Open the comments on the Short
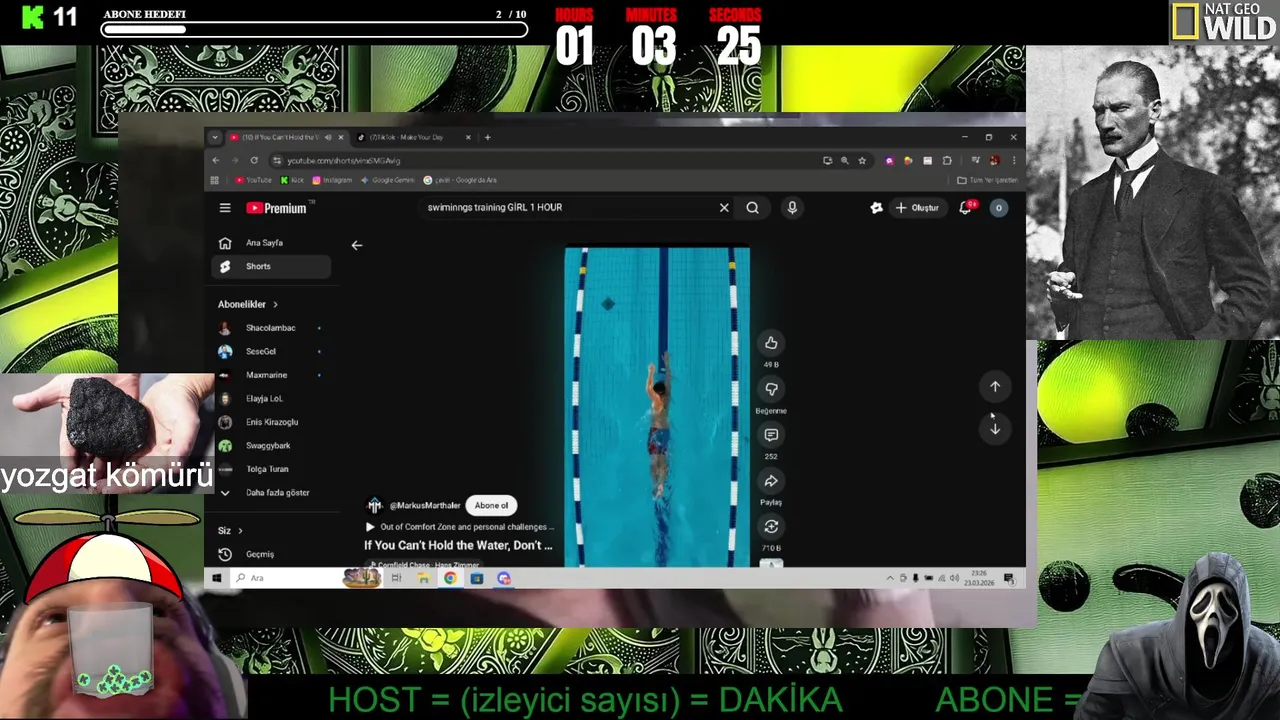This screenshot has height=720, width=1280. 771,435
